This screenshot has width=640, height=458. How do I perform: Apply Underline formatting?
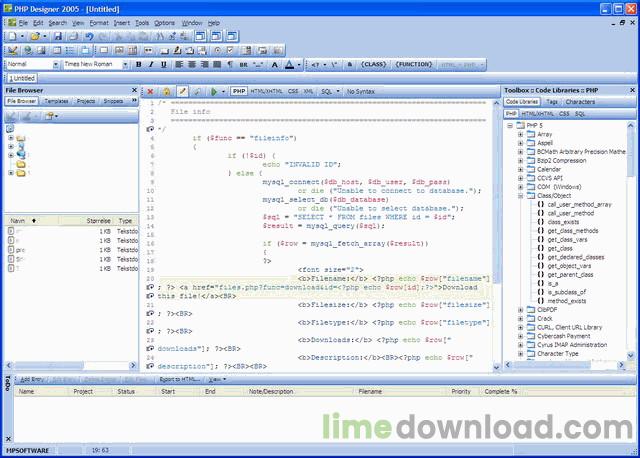tap(164, 64)
